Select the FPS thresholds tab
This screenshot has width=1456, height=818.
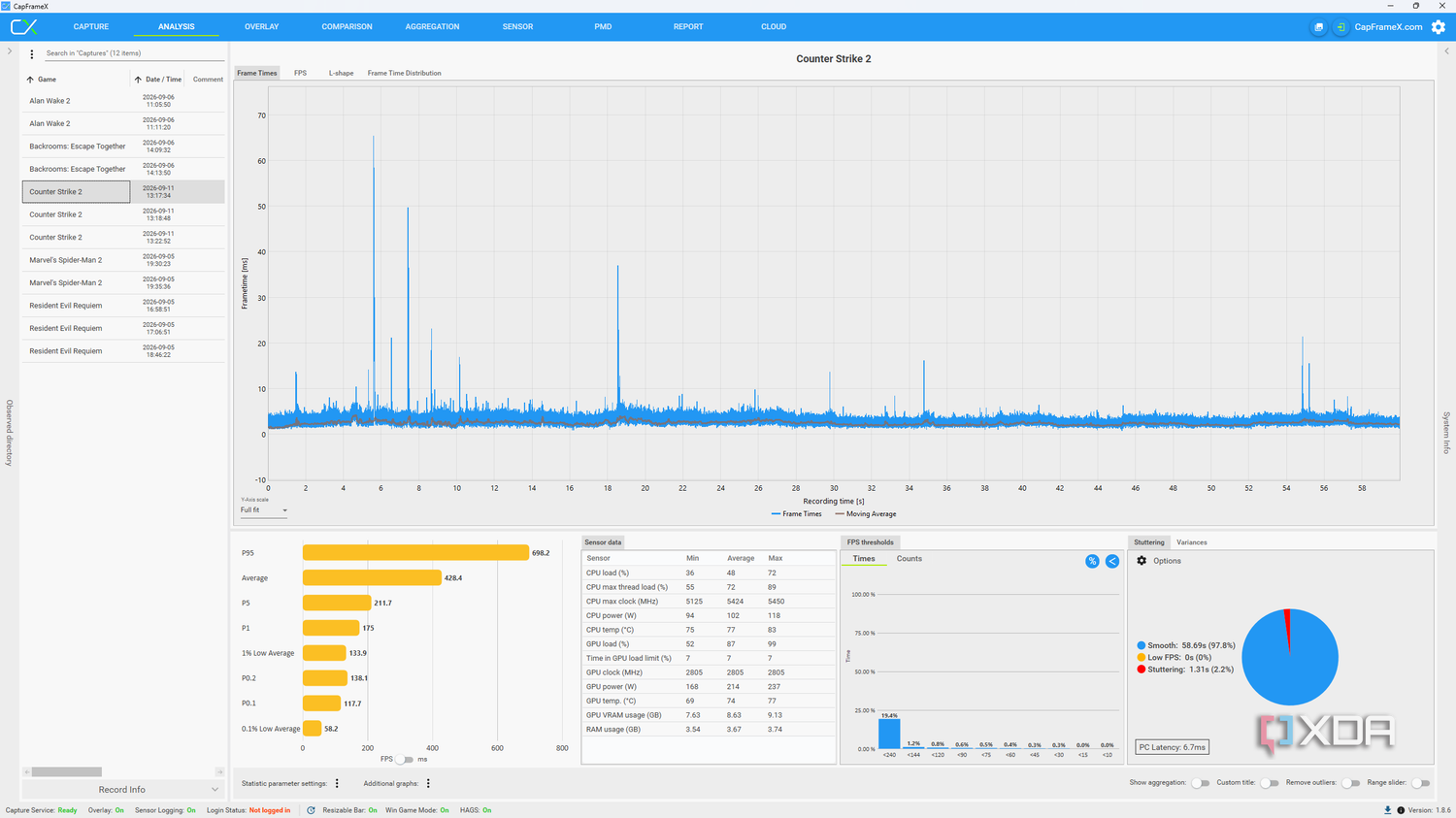[871, 542]
